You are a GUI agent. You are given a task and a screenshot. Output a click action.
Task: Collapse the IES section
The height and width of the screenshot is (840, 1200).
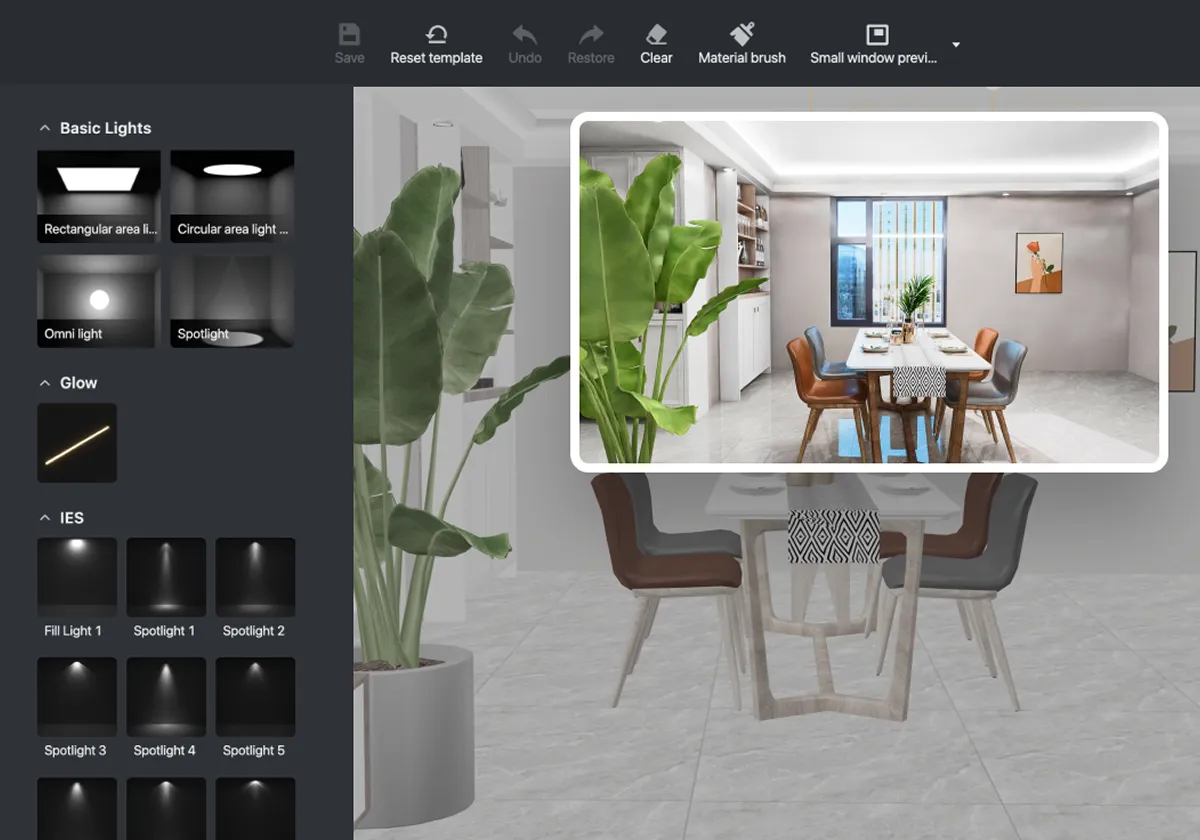(x=44, y=518)
